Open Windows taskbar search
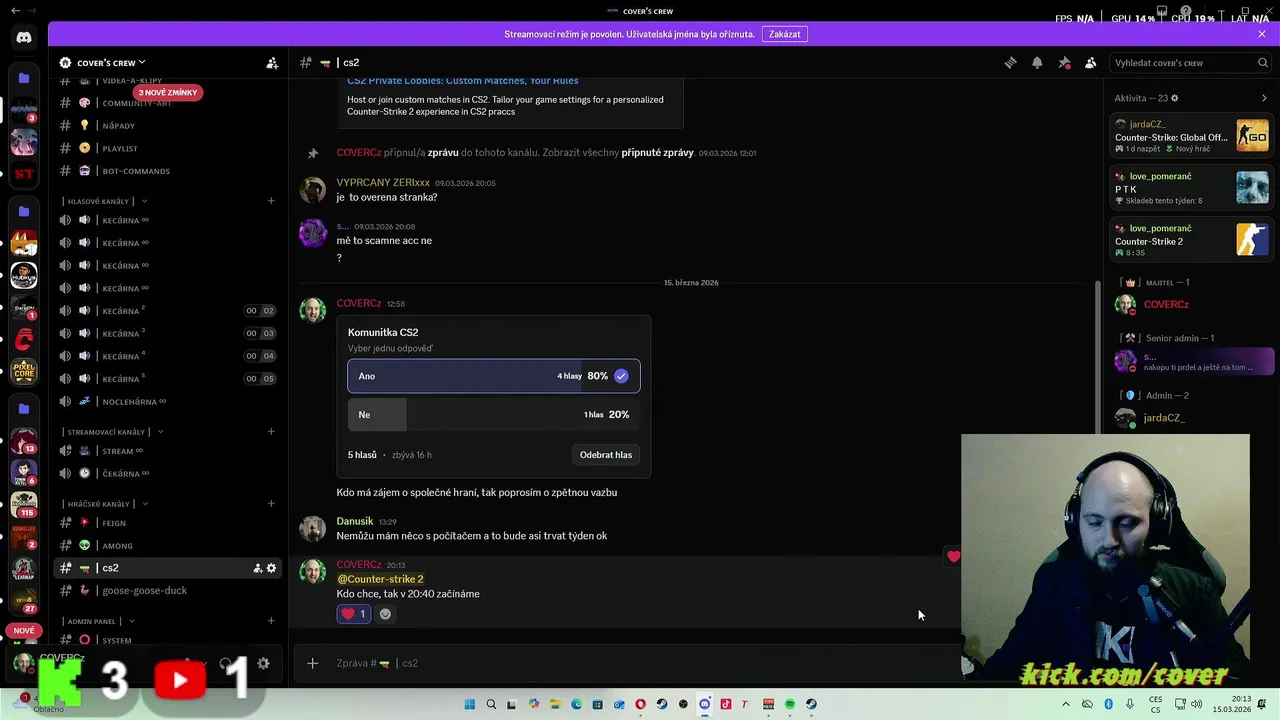Image resolution: width=1280 pixels, height=720 pixels. (x=491, y=704)
